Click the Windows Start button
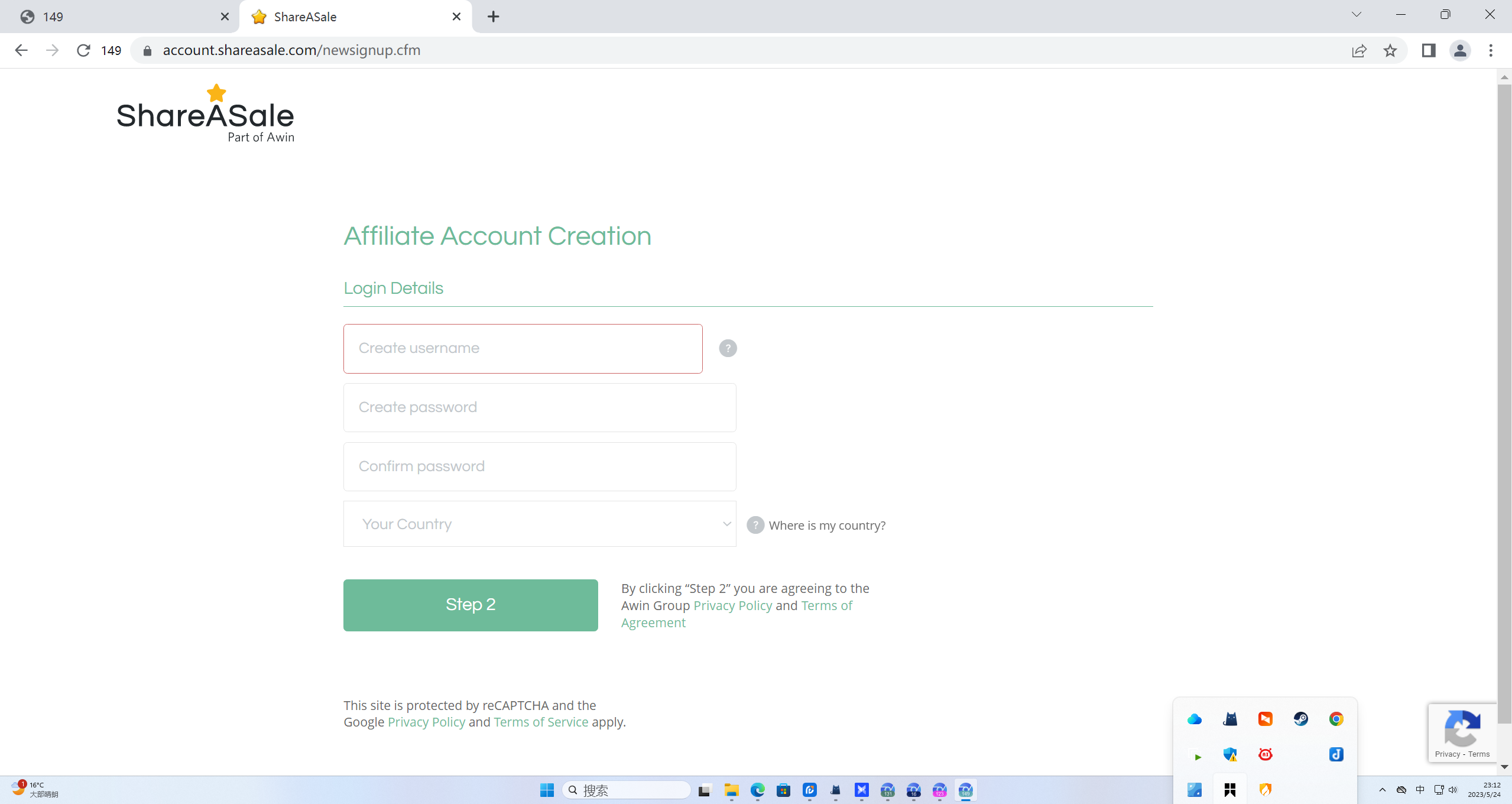The width and height of the screenshot is (1512, 804). pyautogui.click(x=547, y=790)
